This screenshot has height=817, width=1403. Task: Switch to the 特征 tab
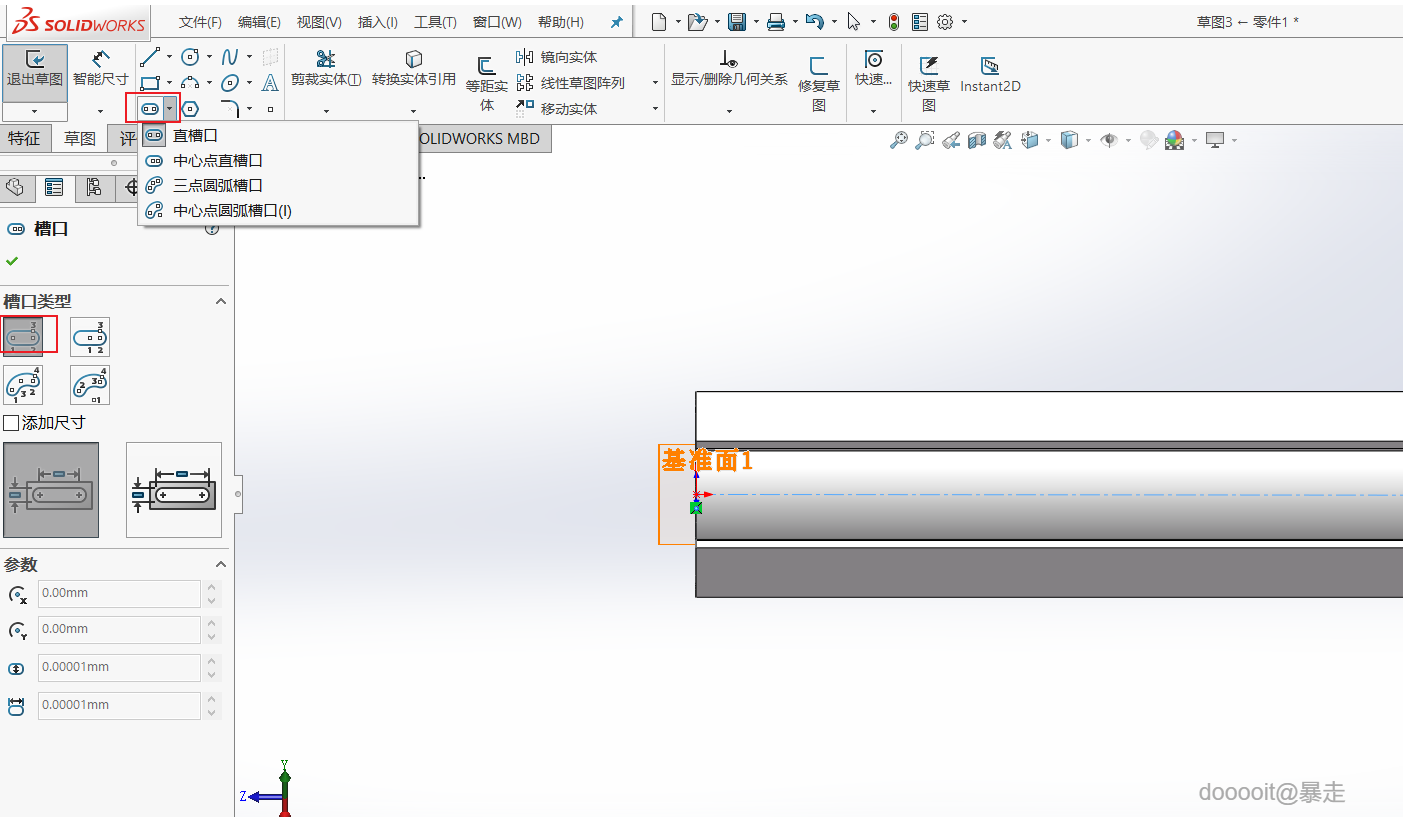coord(24,139)
